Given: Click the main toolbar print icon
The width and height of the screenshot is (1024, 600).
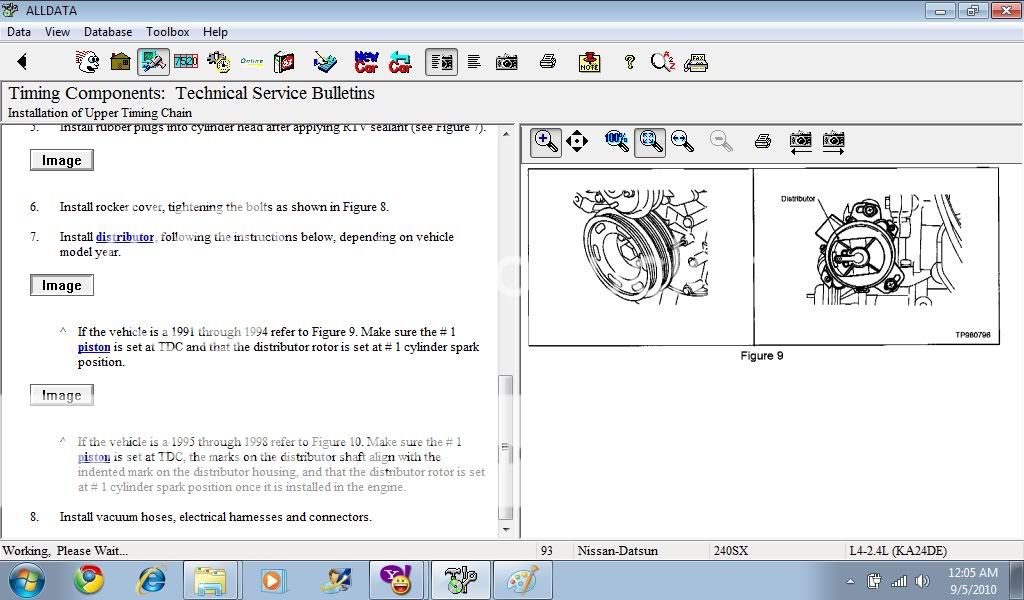Looking at the screenshot, I should (547, 62).
